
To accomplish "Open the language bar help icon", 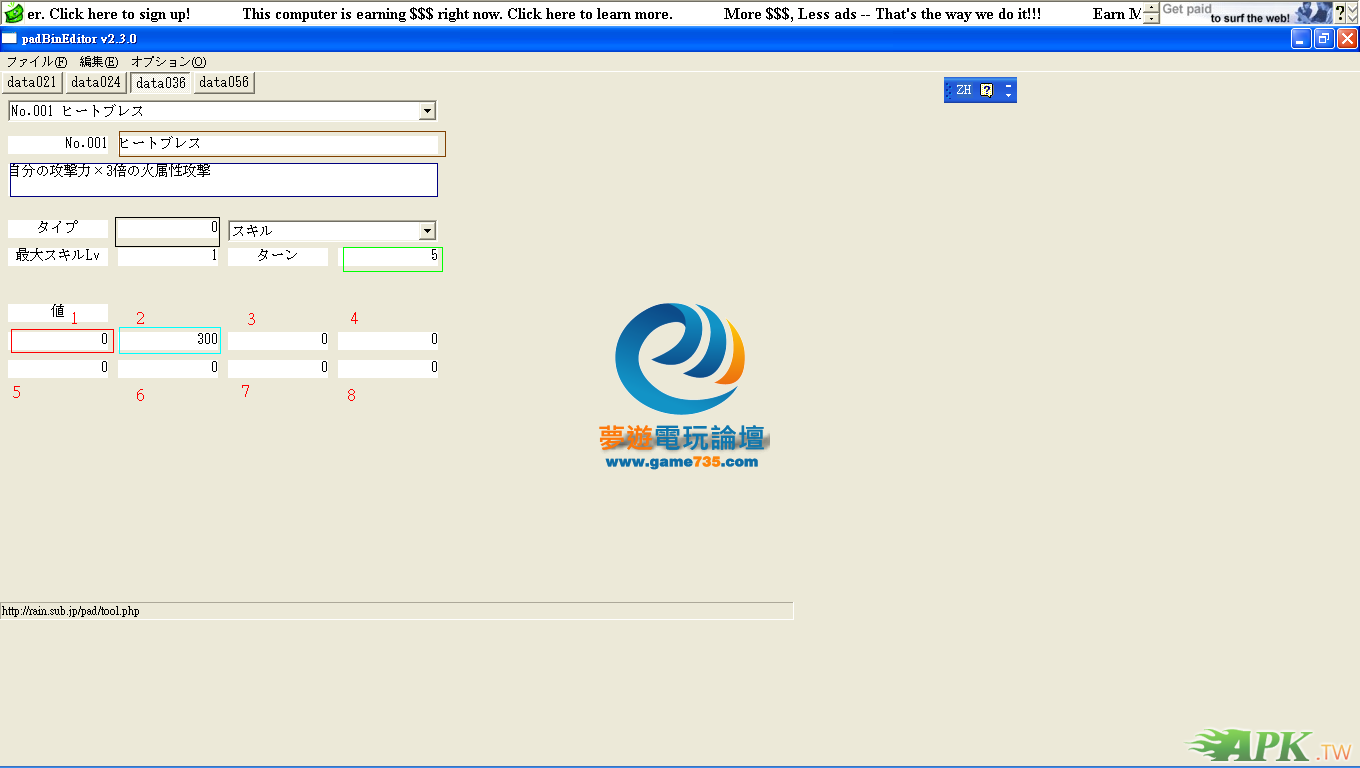I will click(986, 90).
